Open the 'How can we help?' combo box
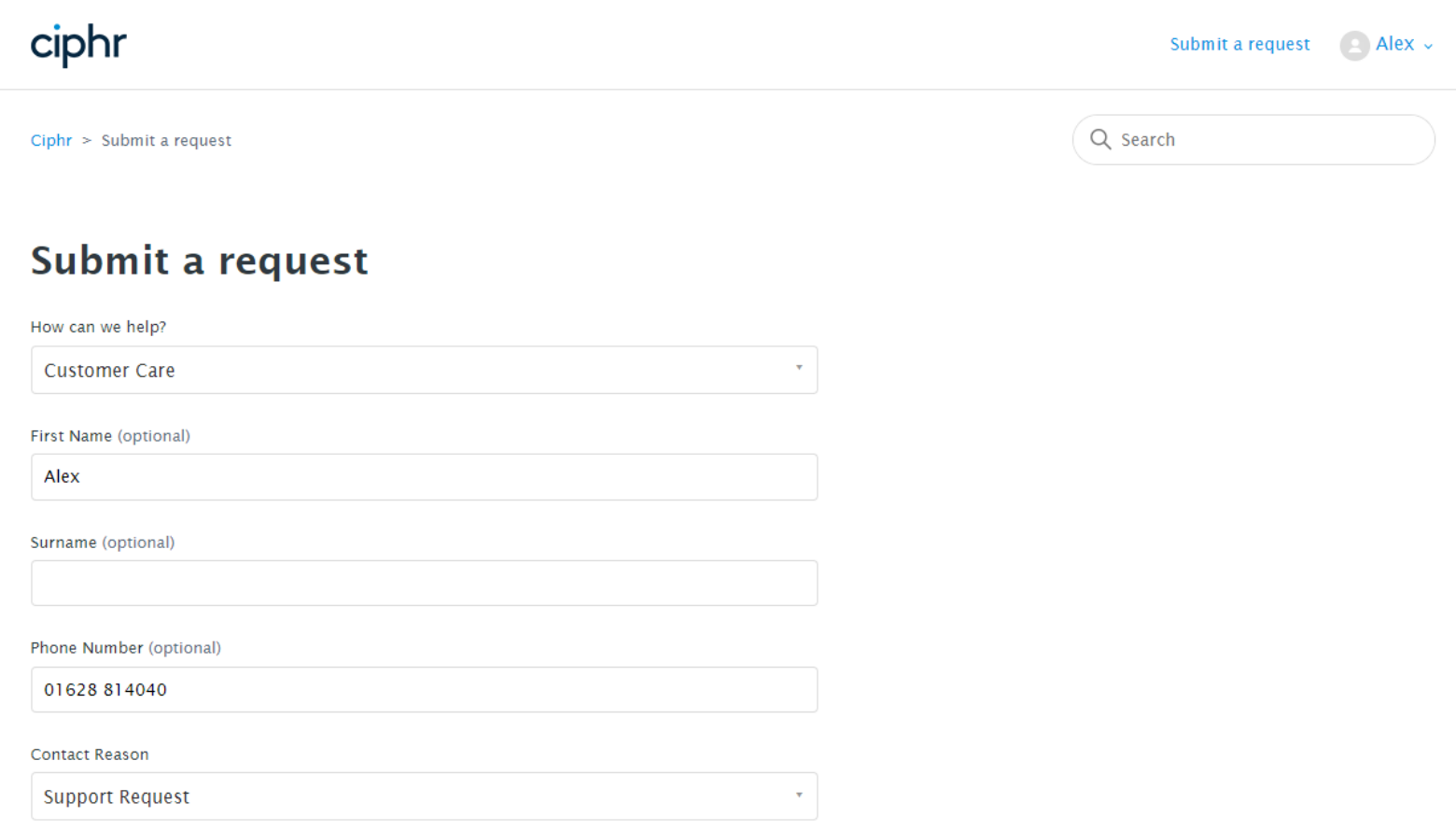This screenshot has height=831, width=1456. pyautogui.click(x=424, y=370)
